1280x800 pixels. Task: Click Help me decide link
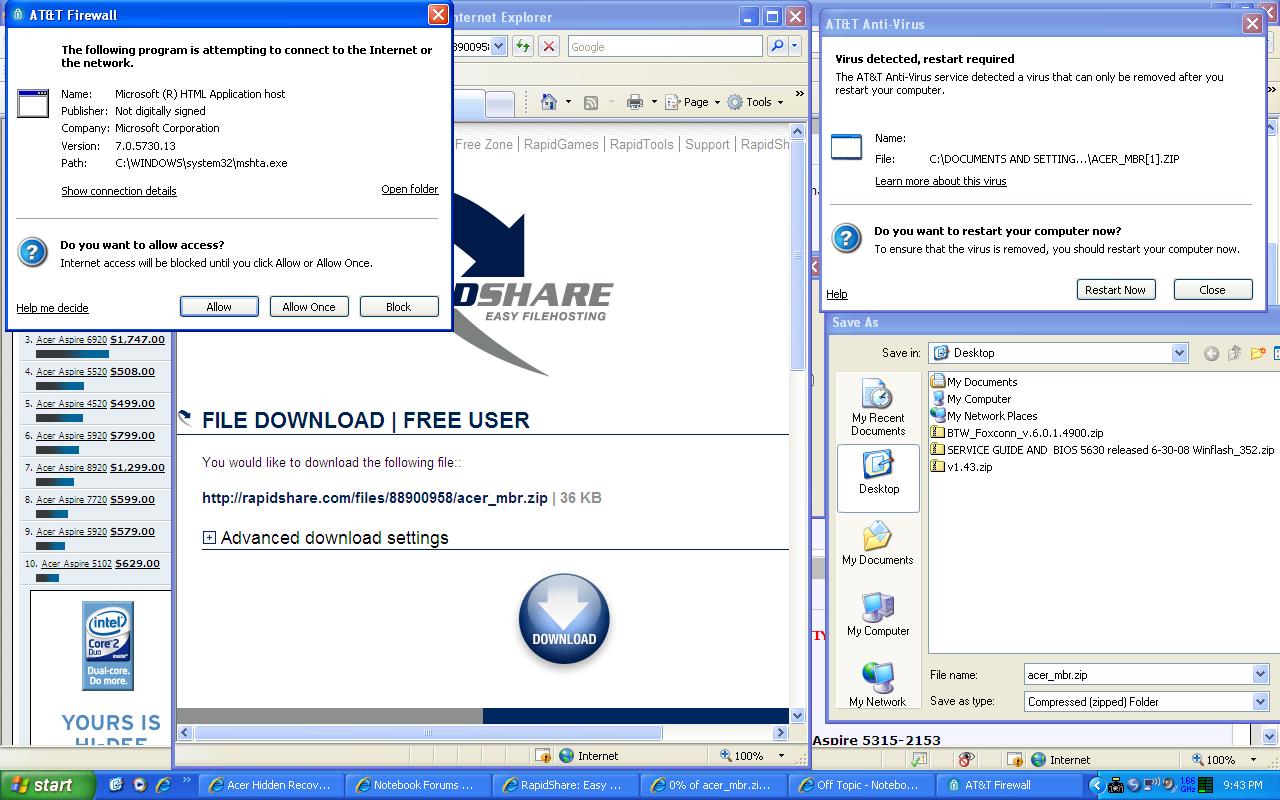[52, 308]
